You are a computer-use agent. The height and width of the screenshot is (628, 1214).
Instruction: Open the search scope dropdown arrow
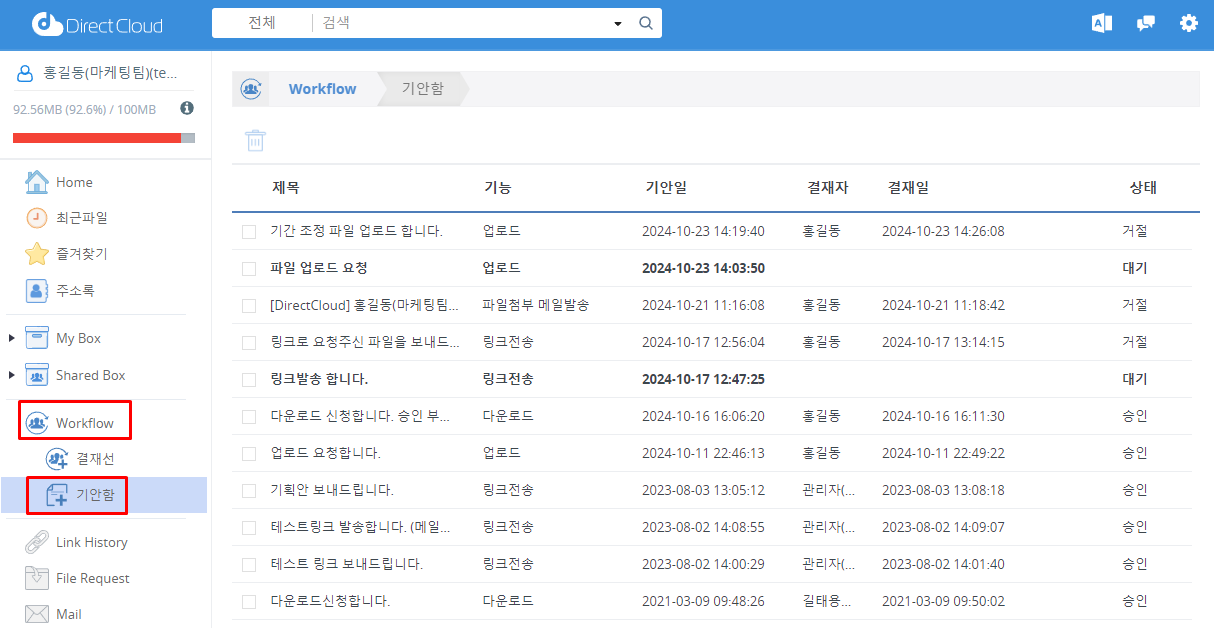click(618, 23)
